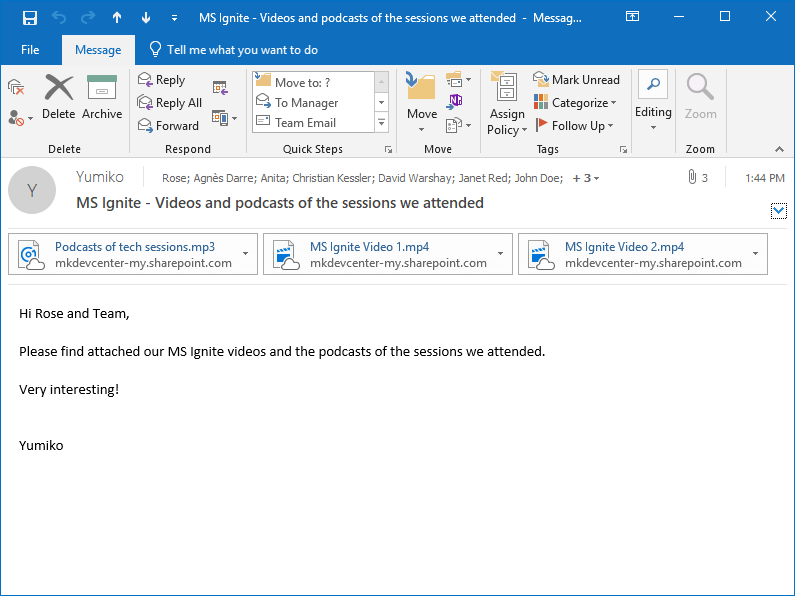Click recipient Christian Kessler
The image size is (795, 596).
pos(333,178)
